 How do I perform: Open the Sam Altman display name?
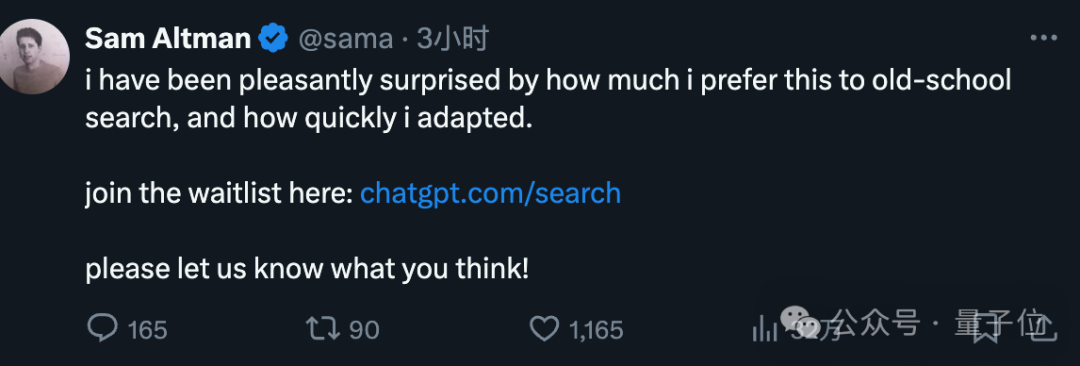[x=168, y=39]
